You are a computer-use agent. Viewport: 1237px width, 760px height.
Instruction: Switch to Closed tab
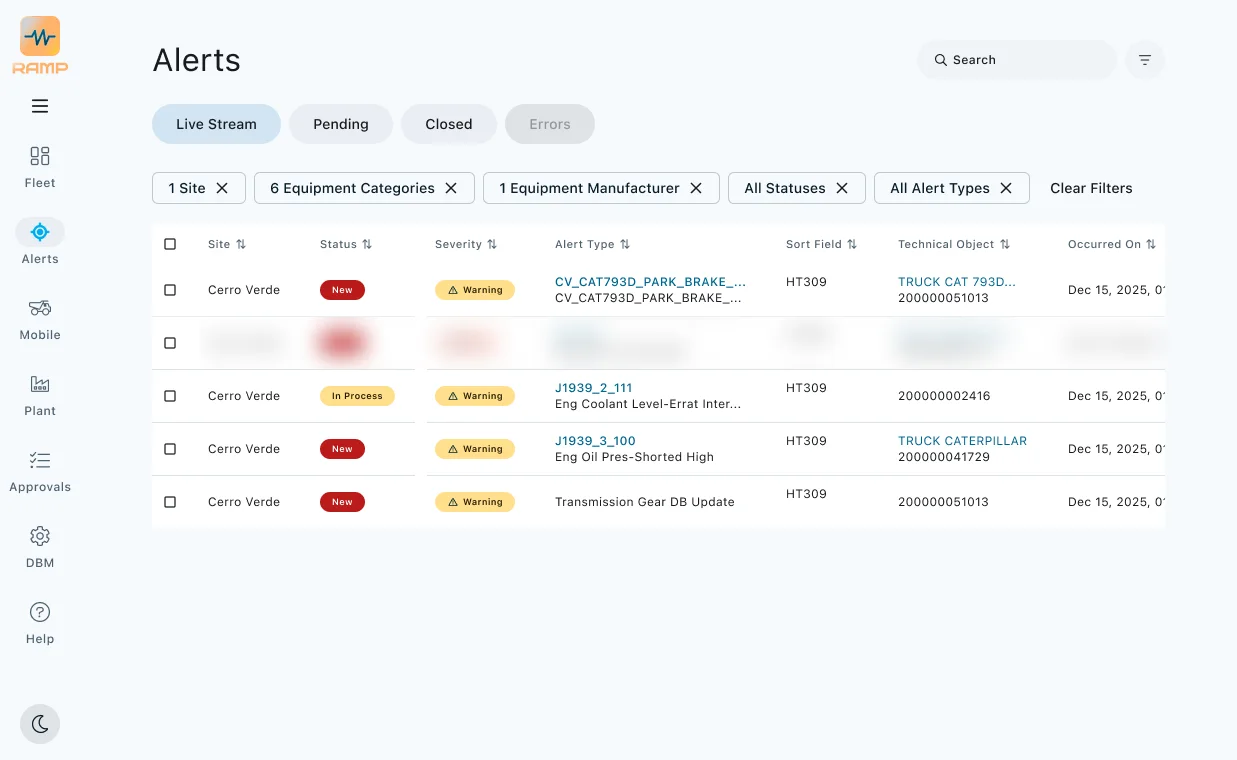tap(449, 124)
